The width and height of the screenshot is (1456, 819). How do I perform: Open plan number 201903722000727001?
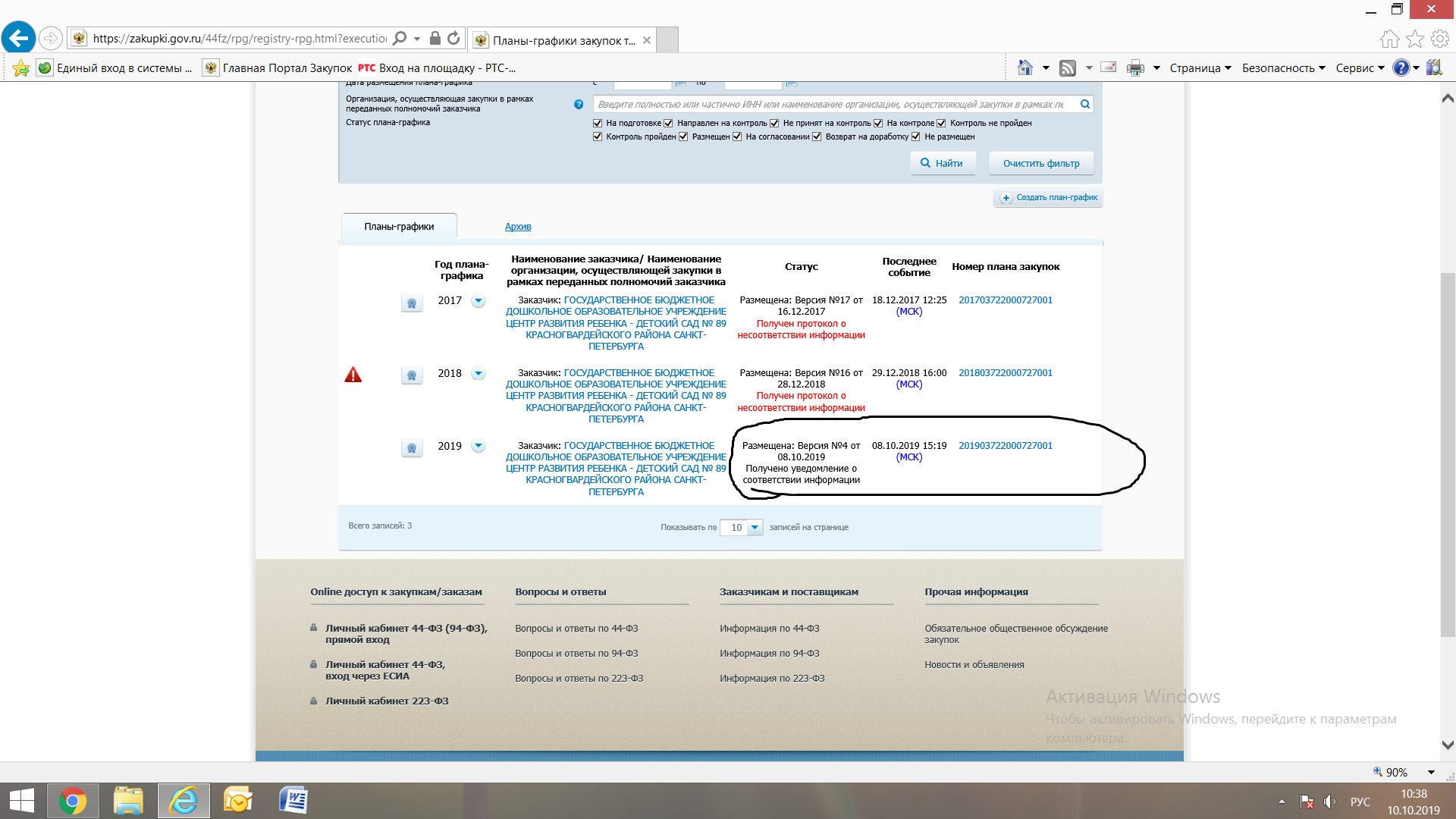[1006, 446]
